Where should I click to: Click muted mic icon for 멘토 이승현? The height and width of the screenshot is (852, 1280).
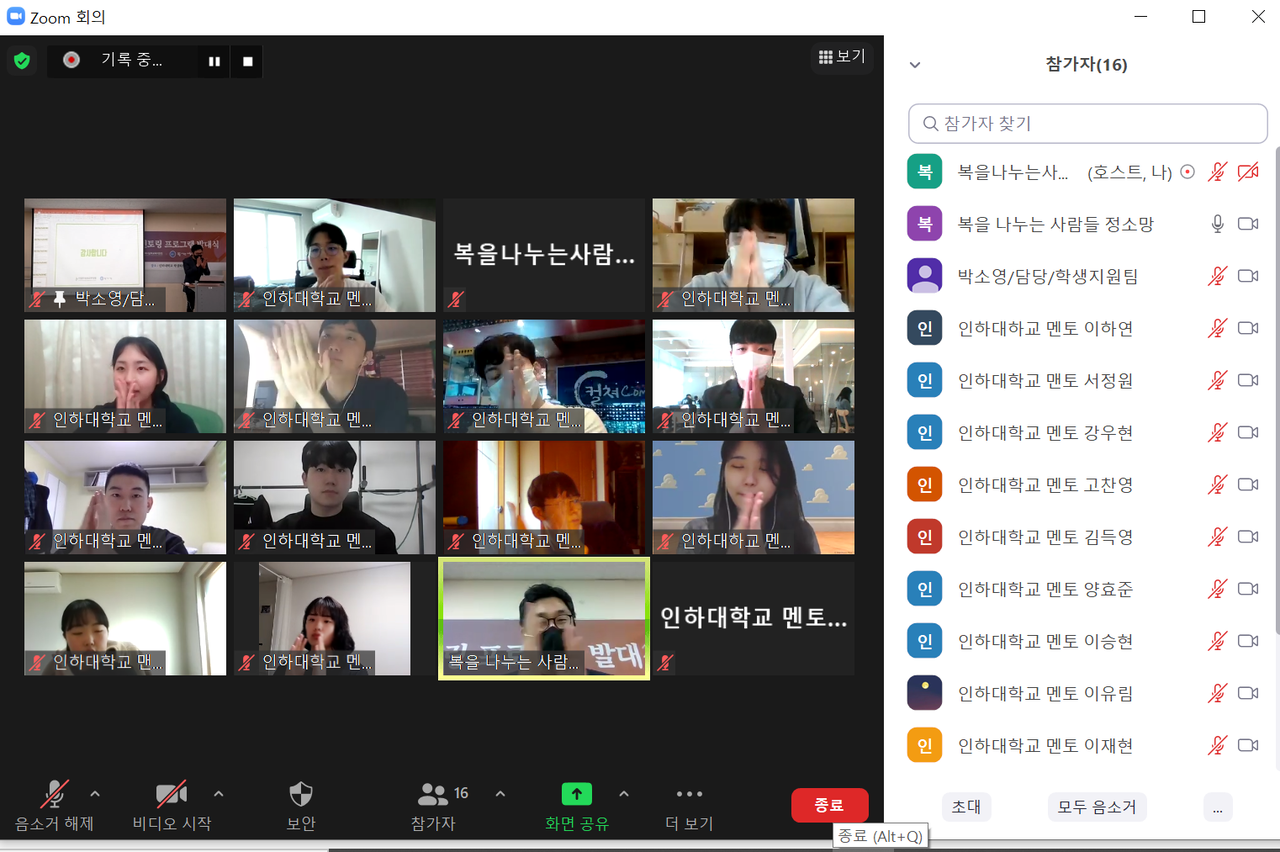pos(1217,640)
